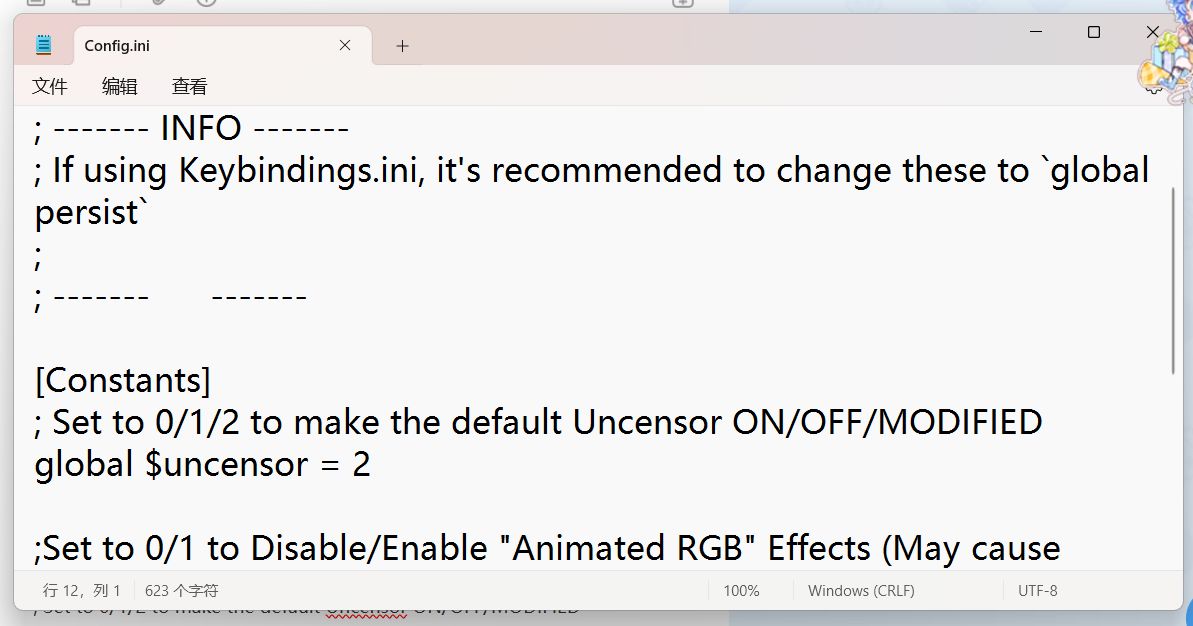
Task: Open the 编辑 menu
Action: point(120,87)
